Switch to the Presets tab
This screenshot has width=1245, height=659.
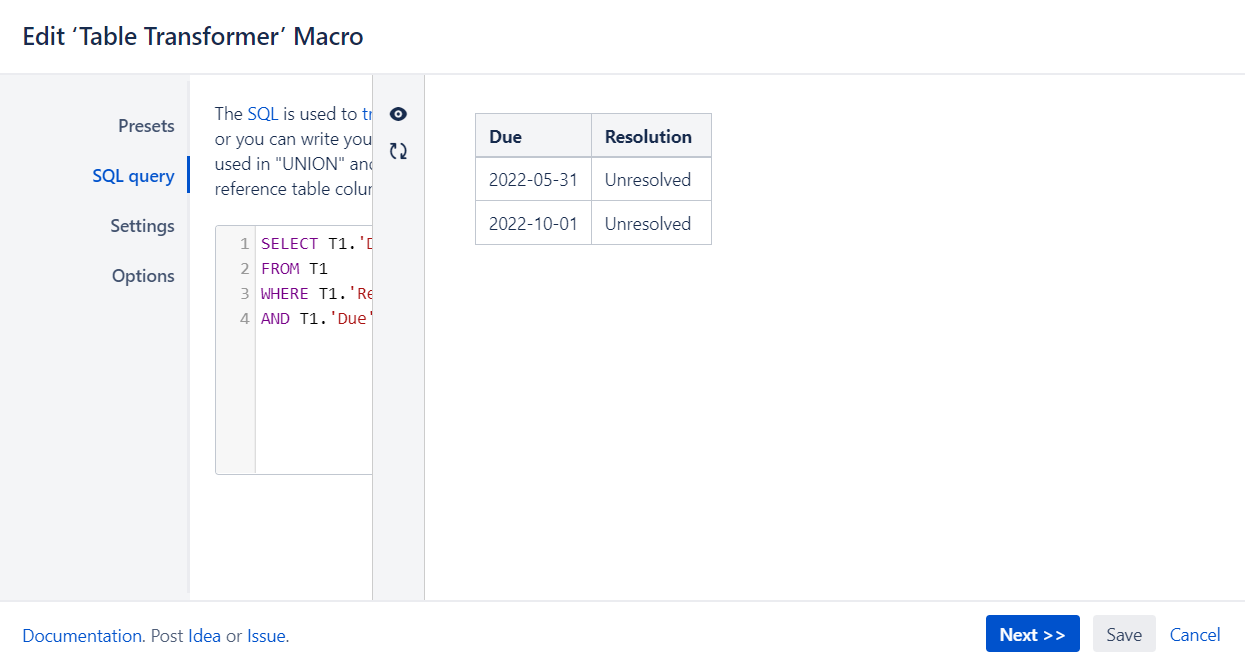coord(146,126)
